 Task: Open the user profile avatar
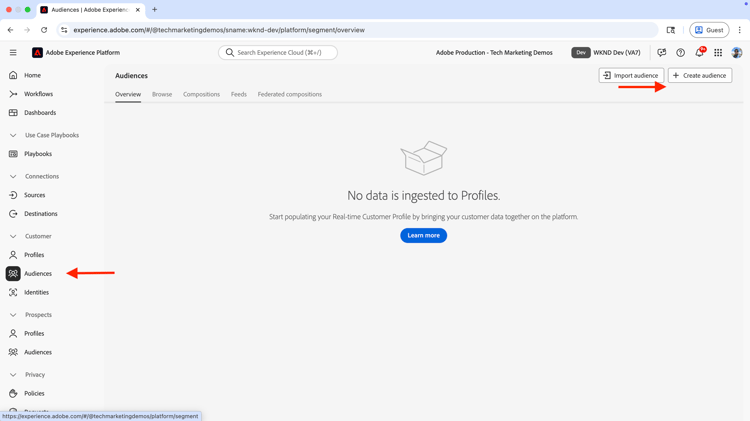(737, 53)
